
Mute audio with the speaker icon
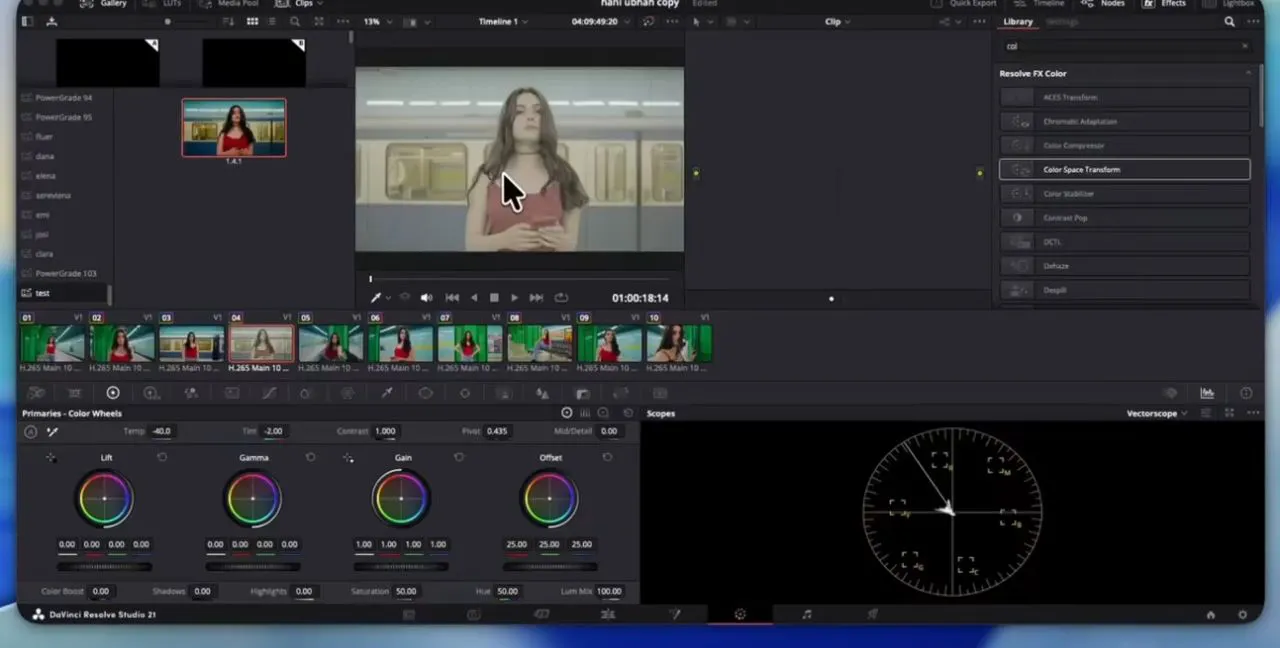(427, 297)
